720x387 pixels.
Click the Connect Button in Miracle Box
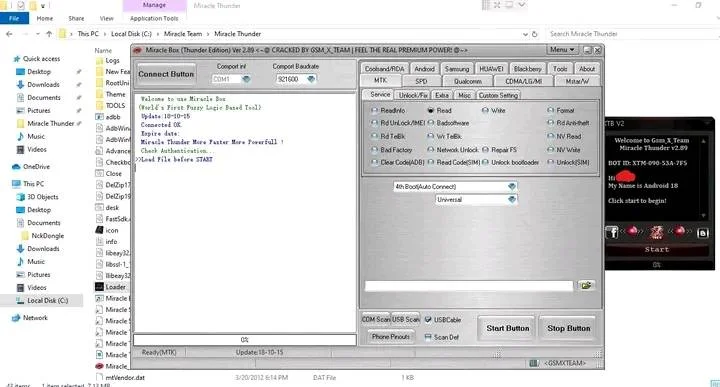pyautogui.click(x=166, y=74)
